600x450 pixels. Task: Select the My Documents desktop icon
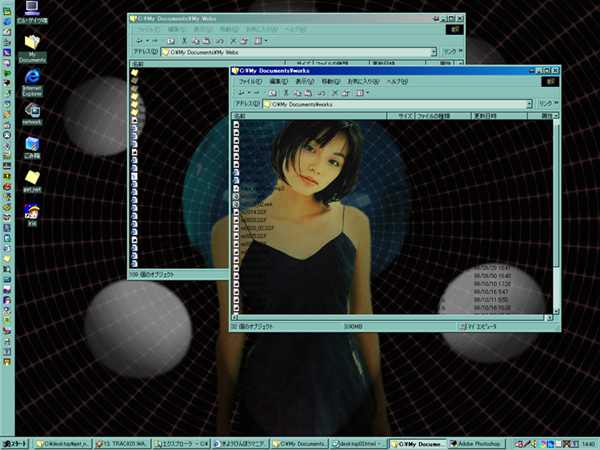[x=32, y=49]
